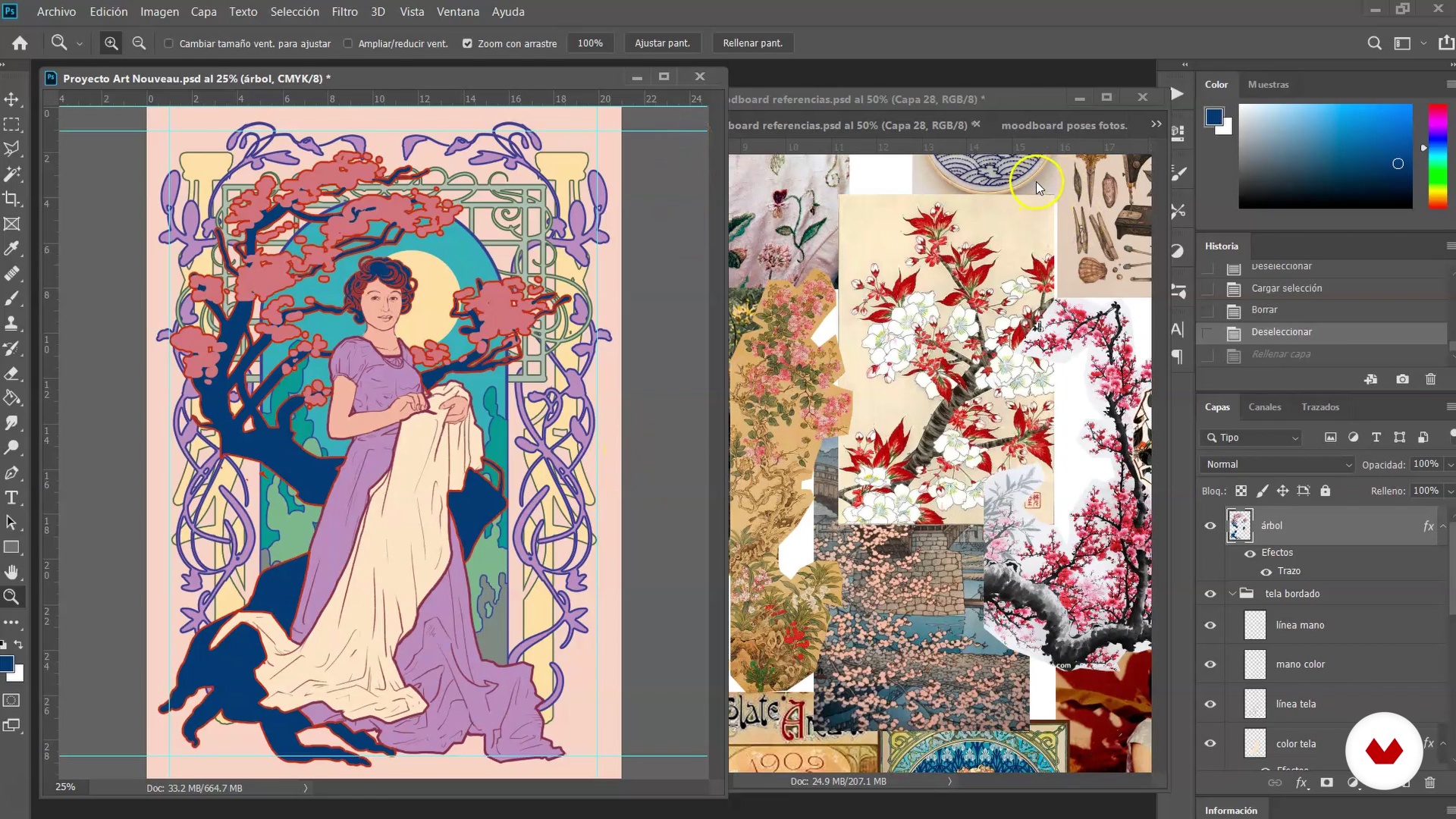Open the blend mode Normal dropdown
Viewport: 1456px width, 819px height.
tap(1278, 464)
